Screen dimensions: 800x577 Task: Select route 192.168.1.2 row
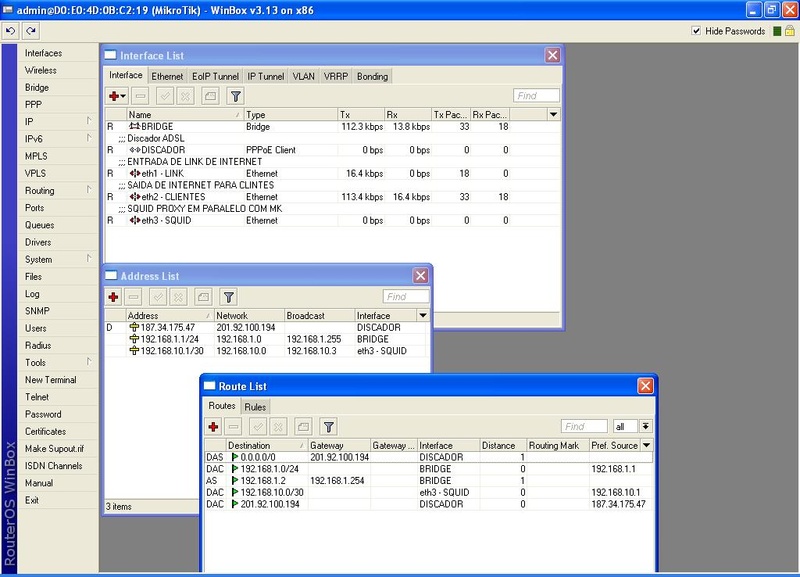[429, 481]
